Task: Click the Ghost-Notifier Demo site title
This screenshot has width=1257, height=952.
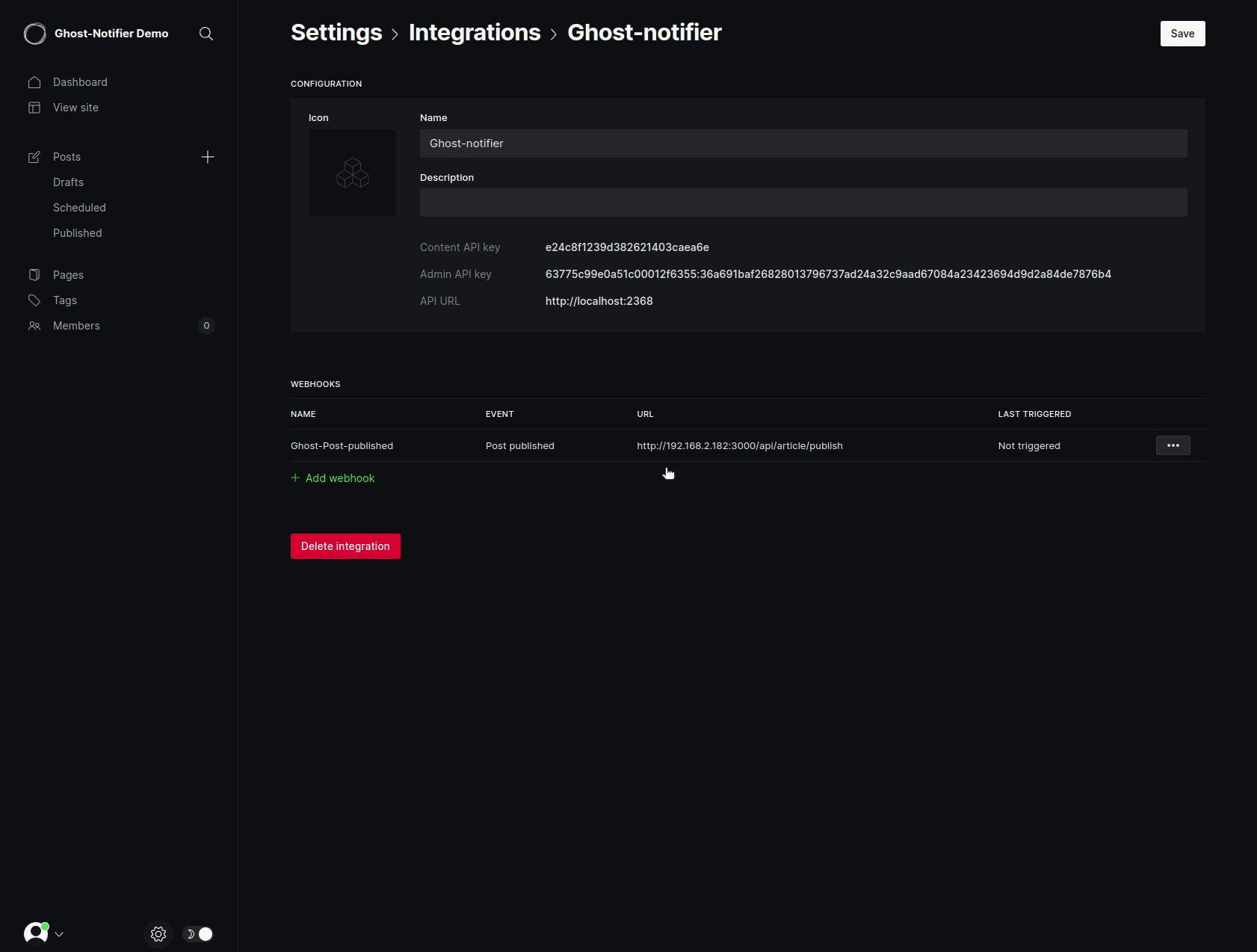Action: [111, 34]
